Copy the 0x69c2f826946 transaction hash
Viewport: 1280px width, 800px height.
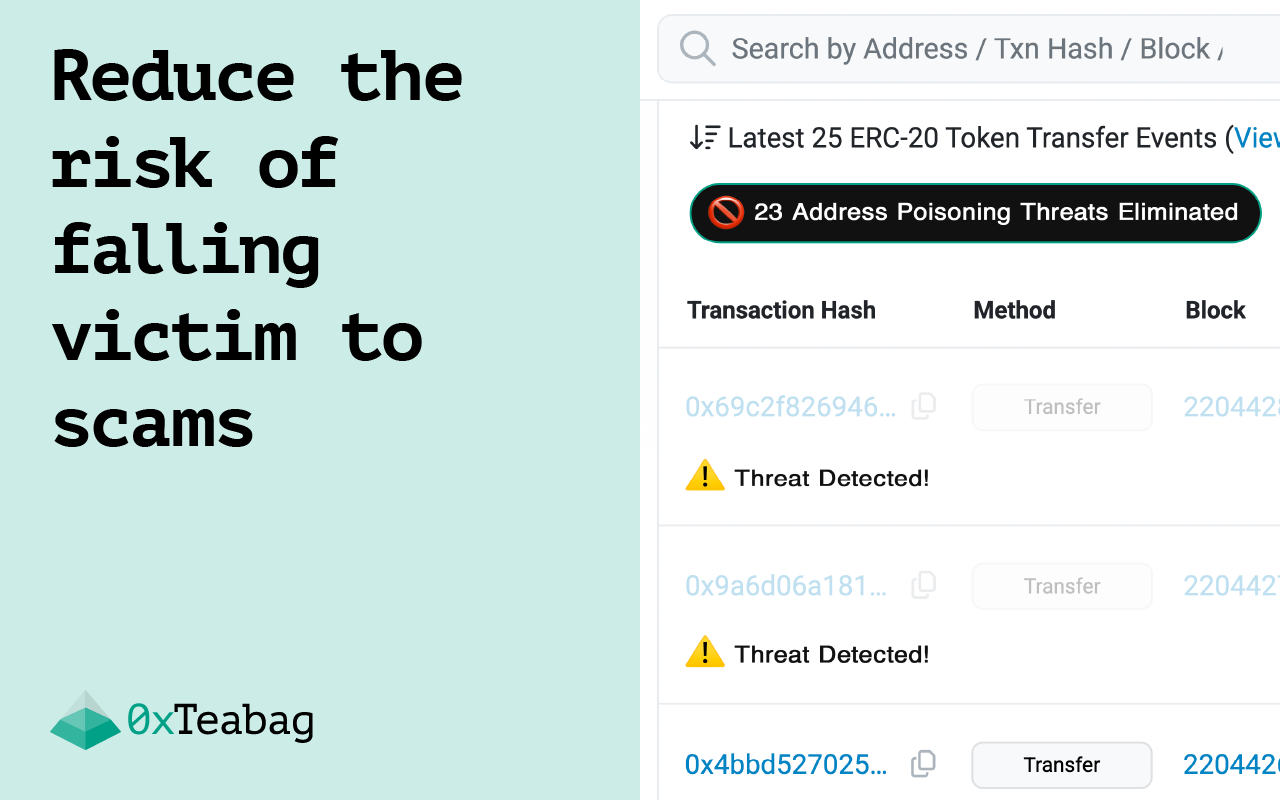point(924,406)
